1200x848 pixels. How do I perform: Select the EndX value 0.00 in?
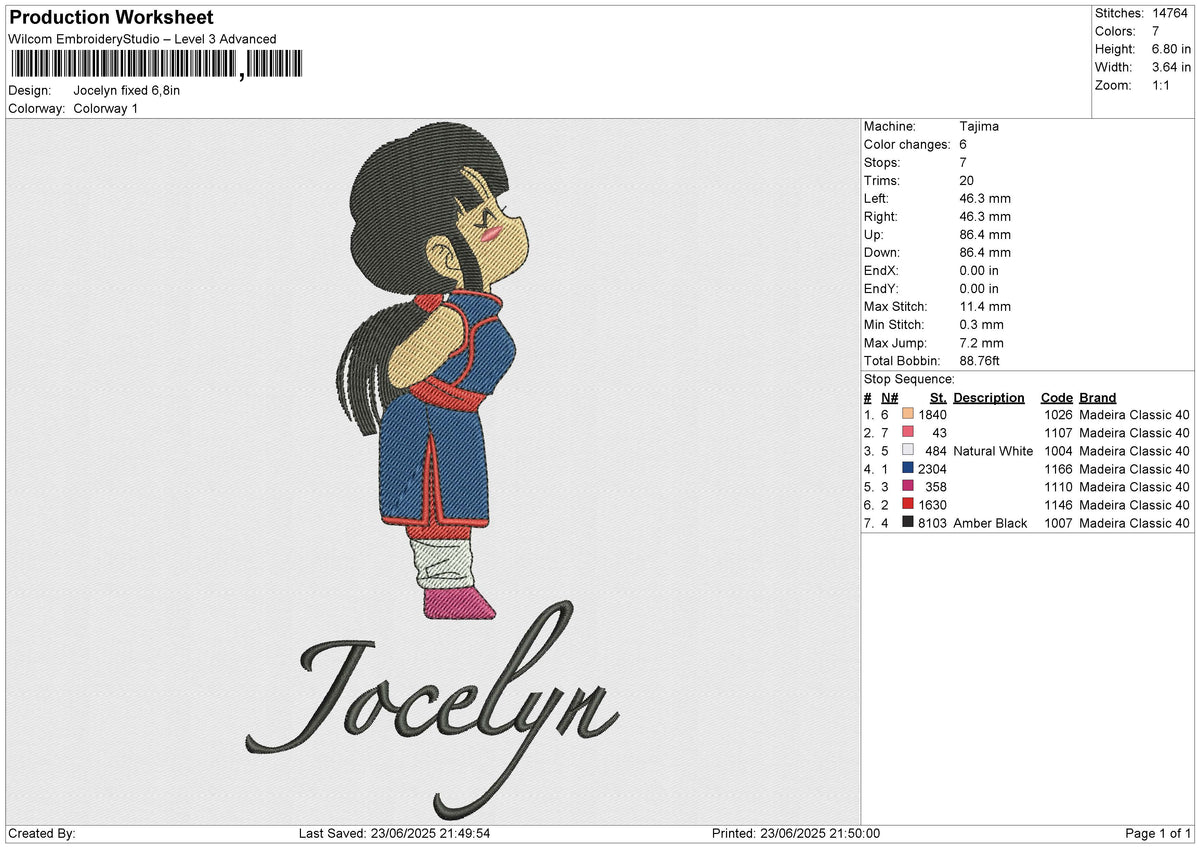979,270
